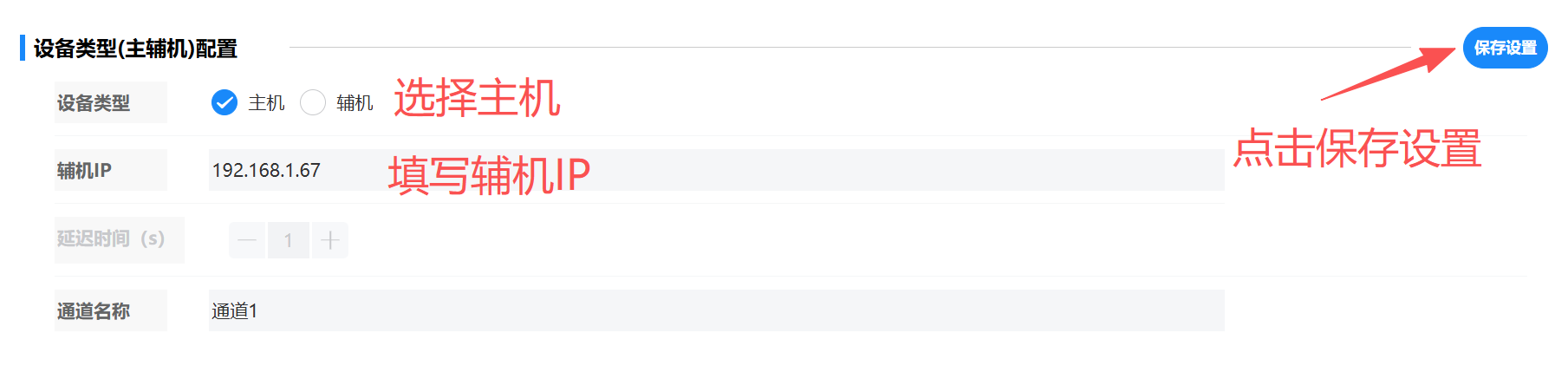Click the red 点击保存设置 annotation text
The width and height of the screenshot is (1568, 372).
pos(1357,148)
